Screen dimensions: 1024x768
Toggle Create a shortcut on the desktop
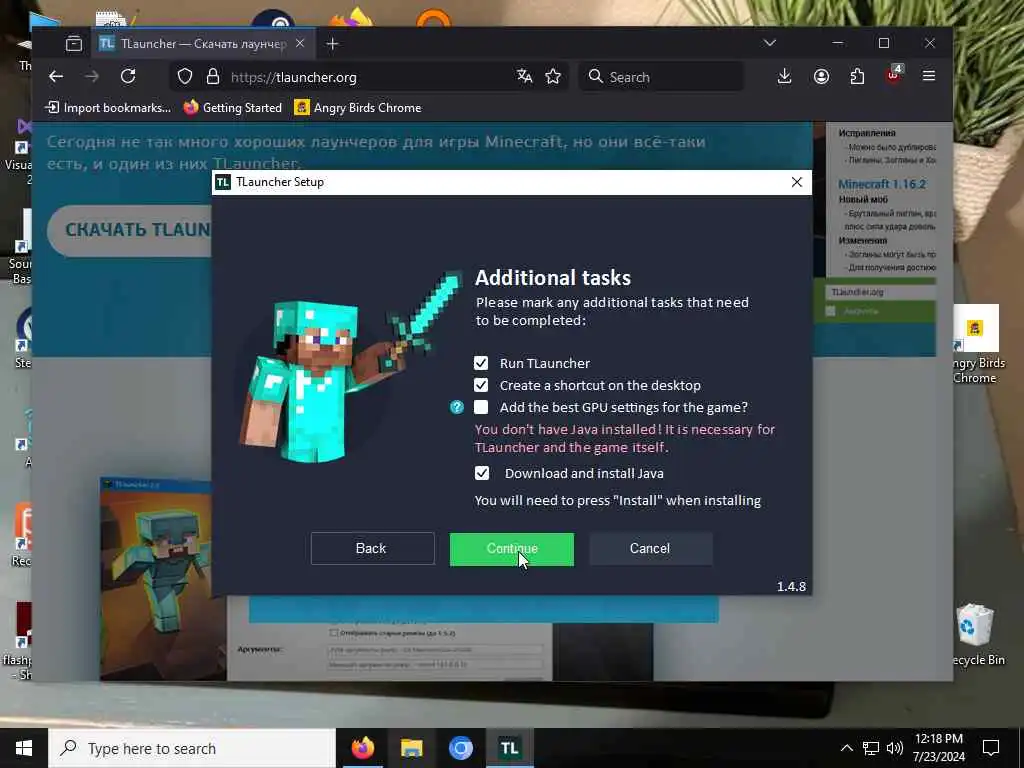[481, 385]
